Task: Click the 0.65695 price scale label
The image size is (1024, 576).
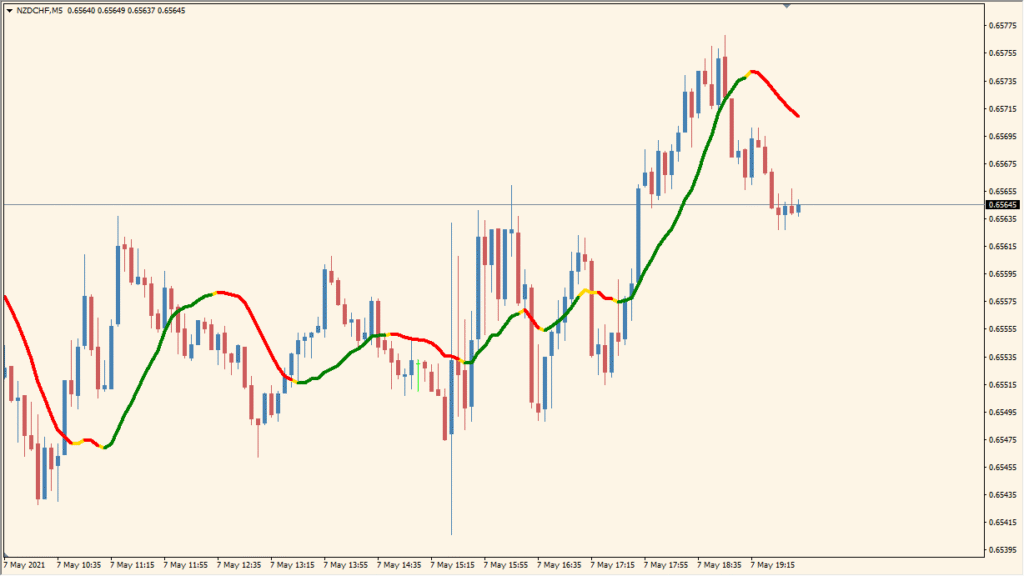Action: [1002, 136]
